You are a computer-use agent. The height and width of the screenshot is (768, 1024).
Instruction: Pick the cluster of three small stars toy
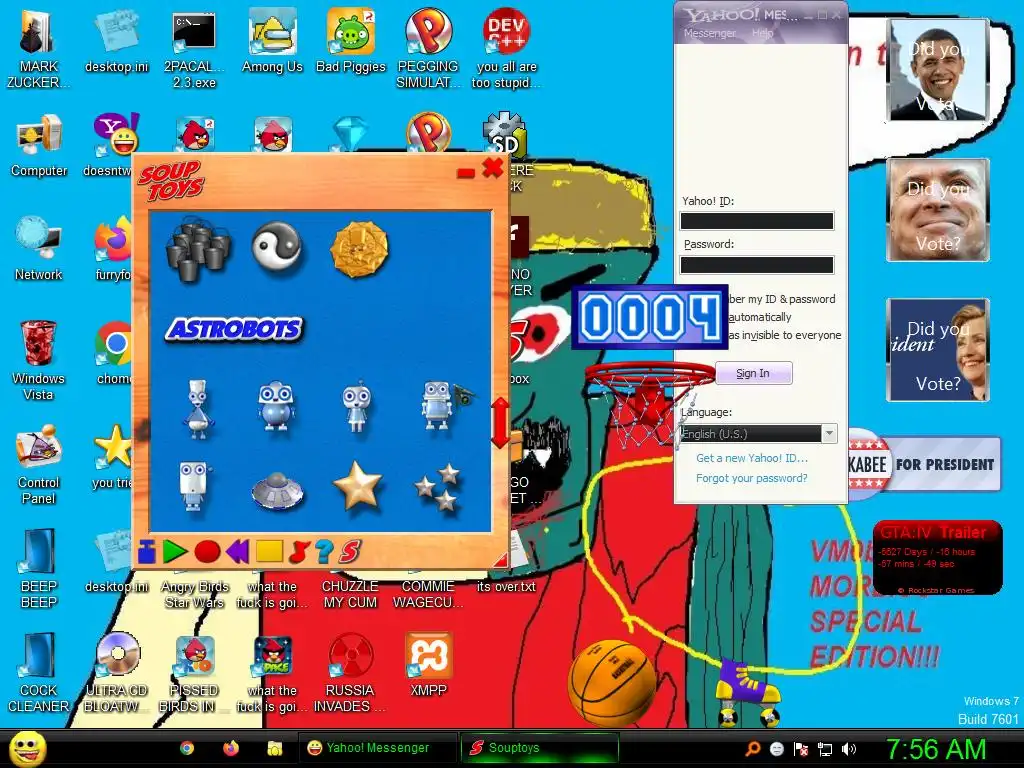click(438, 487)
